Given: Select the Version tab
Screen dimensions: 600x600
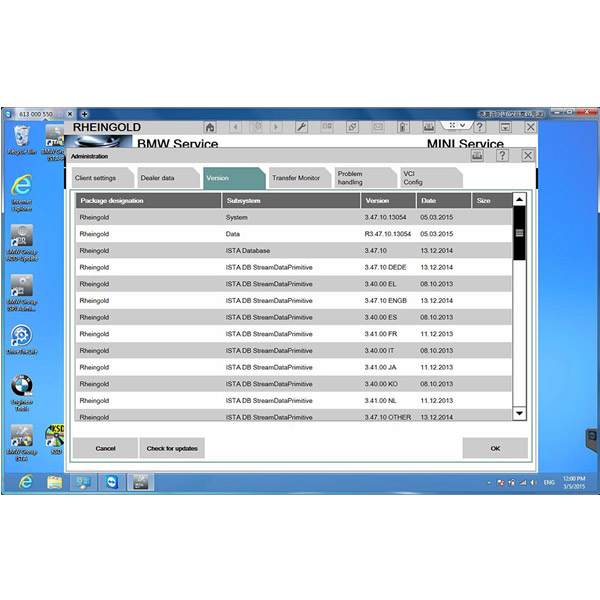Looking at the screenshot, I should pyautogui.click(x=233, y=178).
